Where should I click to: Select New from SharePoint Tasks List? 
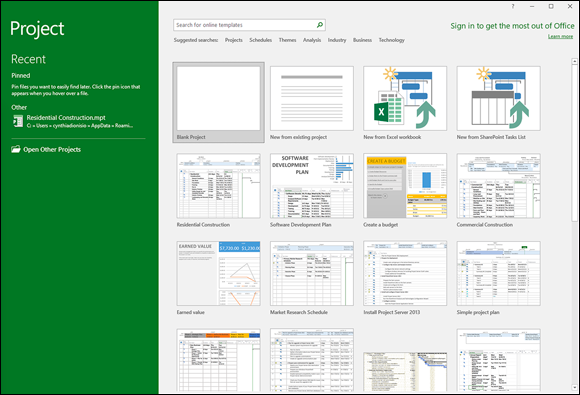tap(498, 102)
